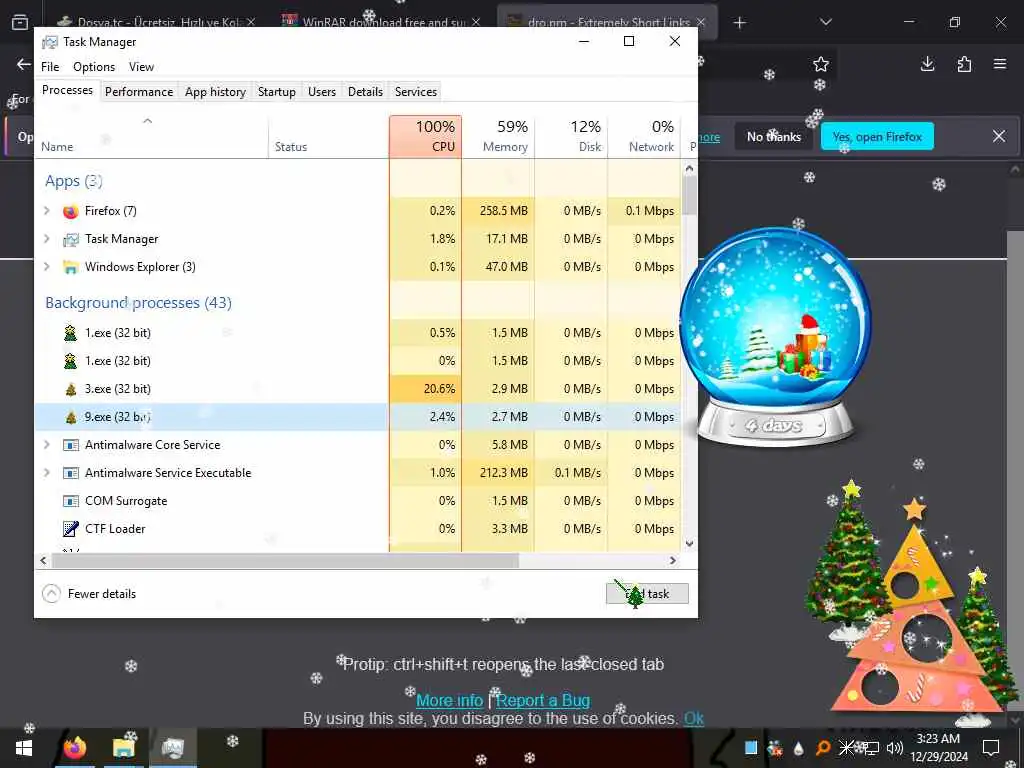
Task: Open File Explorer from the taskbar
Action: coord(123,748)
